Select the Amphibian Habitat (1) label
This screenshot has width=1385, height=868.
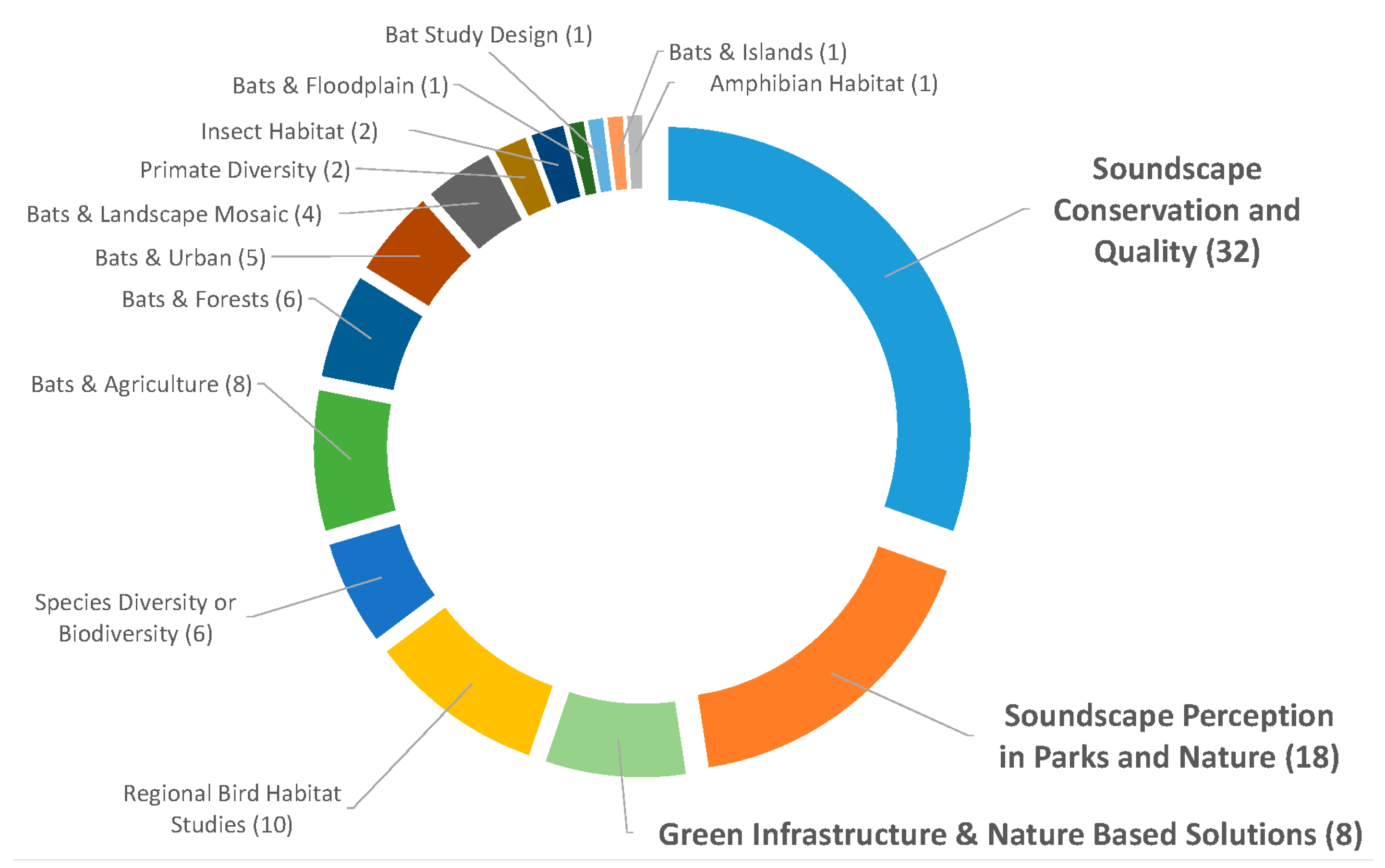pyautogui.click(x=824, y=84)
